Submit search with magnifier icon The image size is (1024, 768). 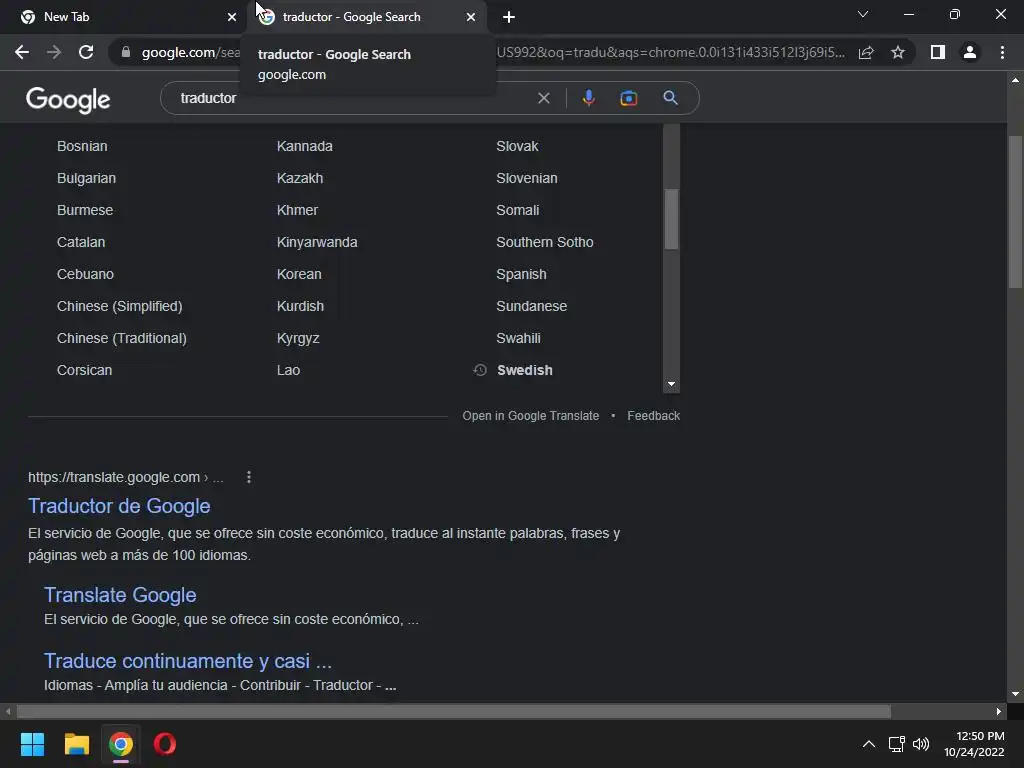click(x=670, y=98)
